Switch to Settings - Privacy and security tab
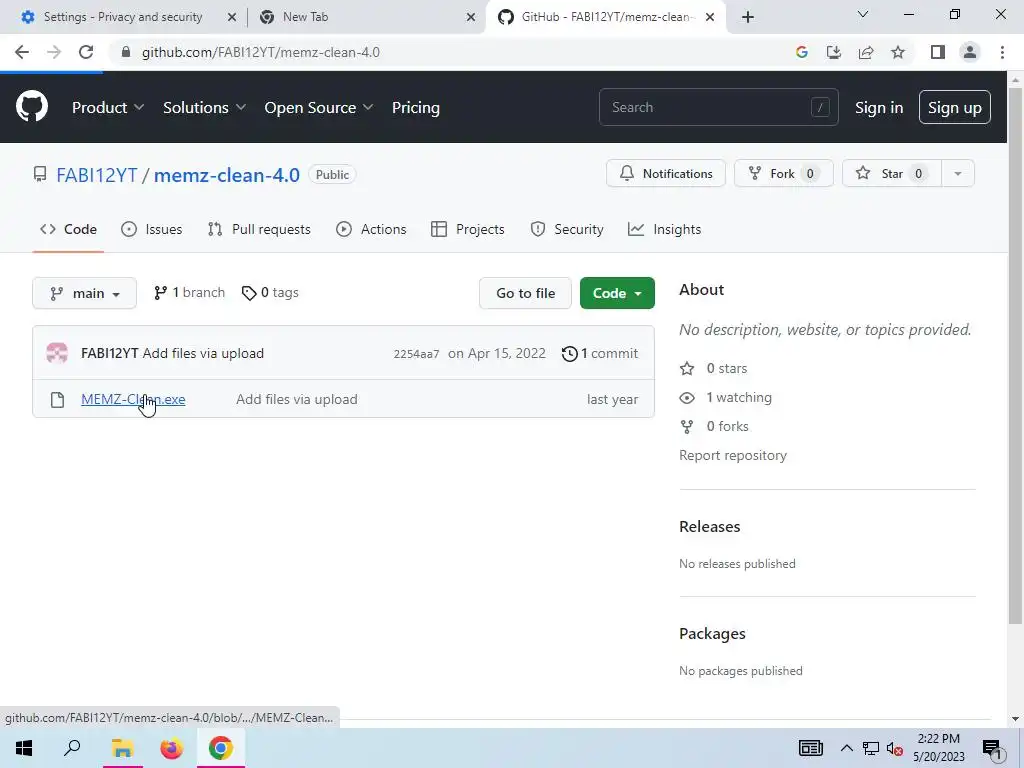 123,17
